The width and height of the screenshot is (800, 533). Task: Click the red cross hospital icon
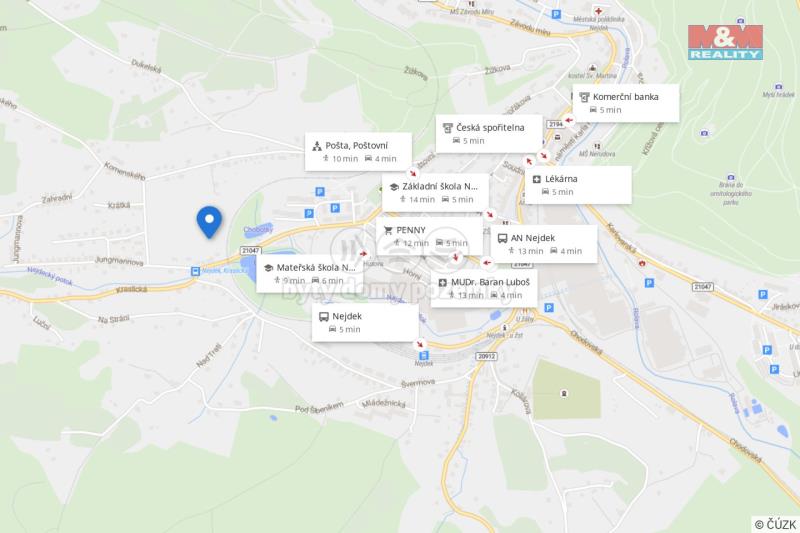[x=598, y=11]
